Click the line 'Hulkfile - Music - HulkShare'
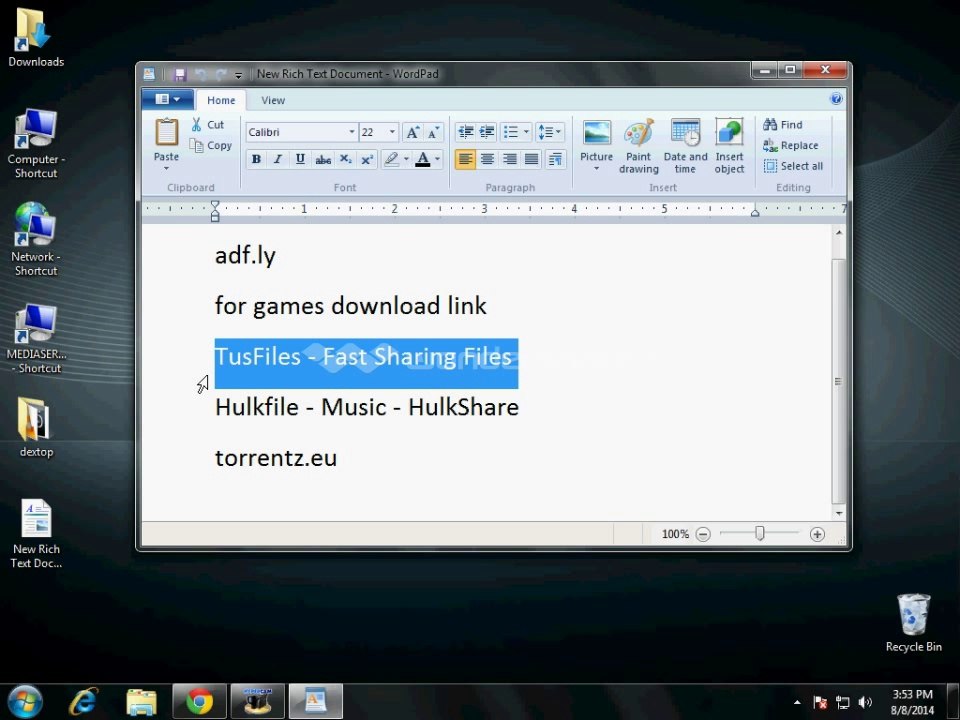 pyautogui.click(x=367, y=407)
